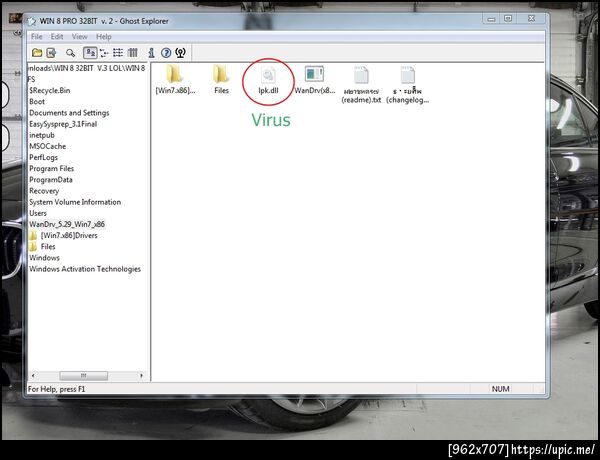Select the inetpub tree item
Image resolution: width=600 pixels, height=460 pixels.
[42, 135]
